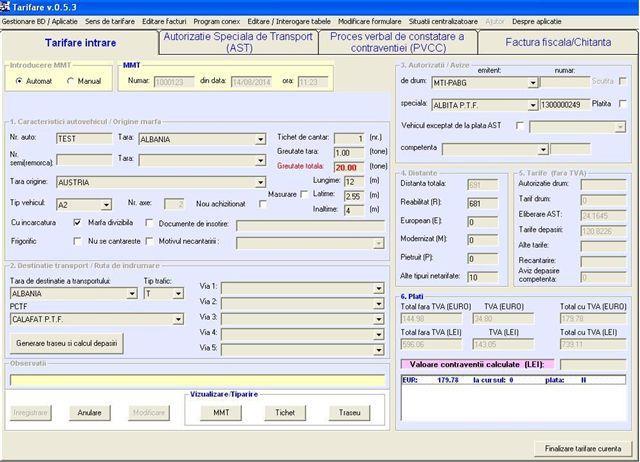
Task: Open the Despre aplicatie menu
Action: [537, 22]
